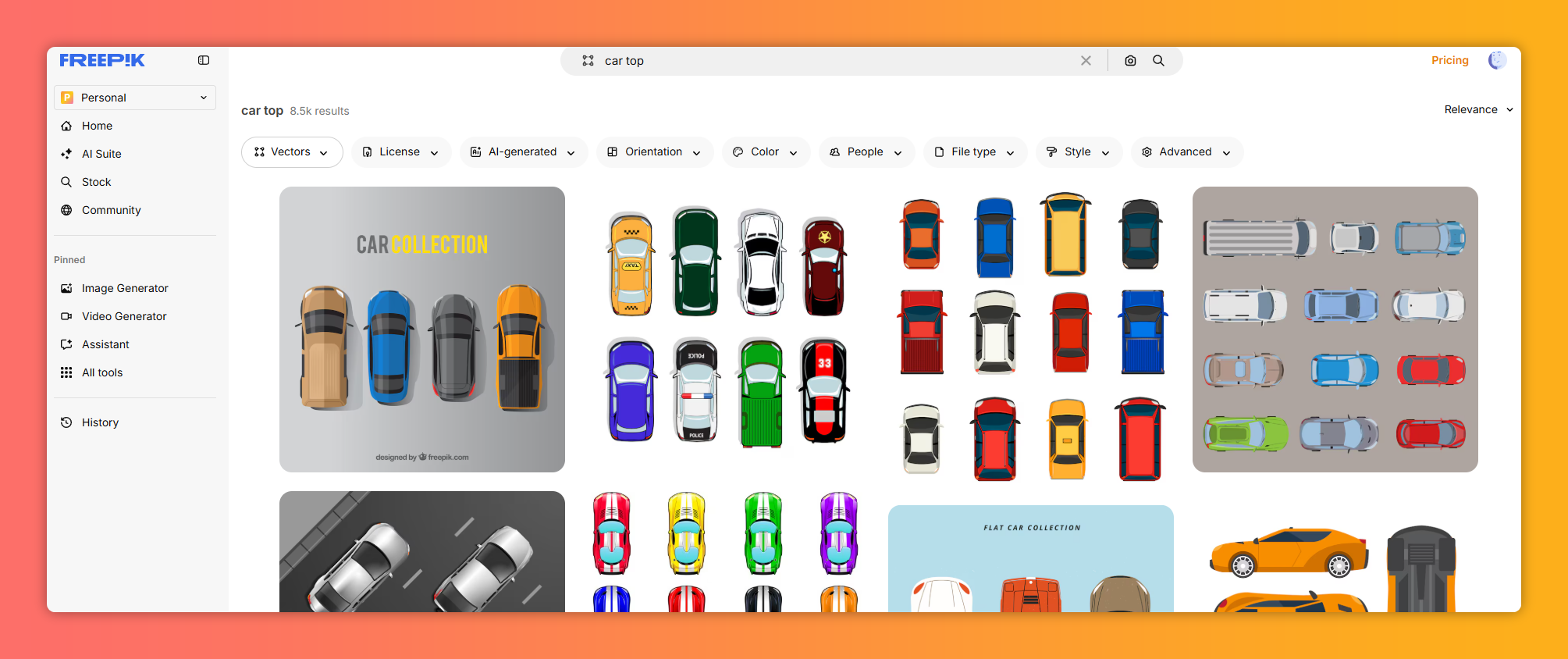
Task: Open the asset type selector icon in search bar
Action: click(588, 61)
